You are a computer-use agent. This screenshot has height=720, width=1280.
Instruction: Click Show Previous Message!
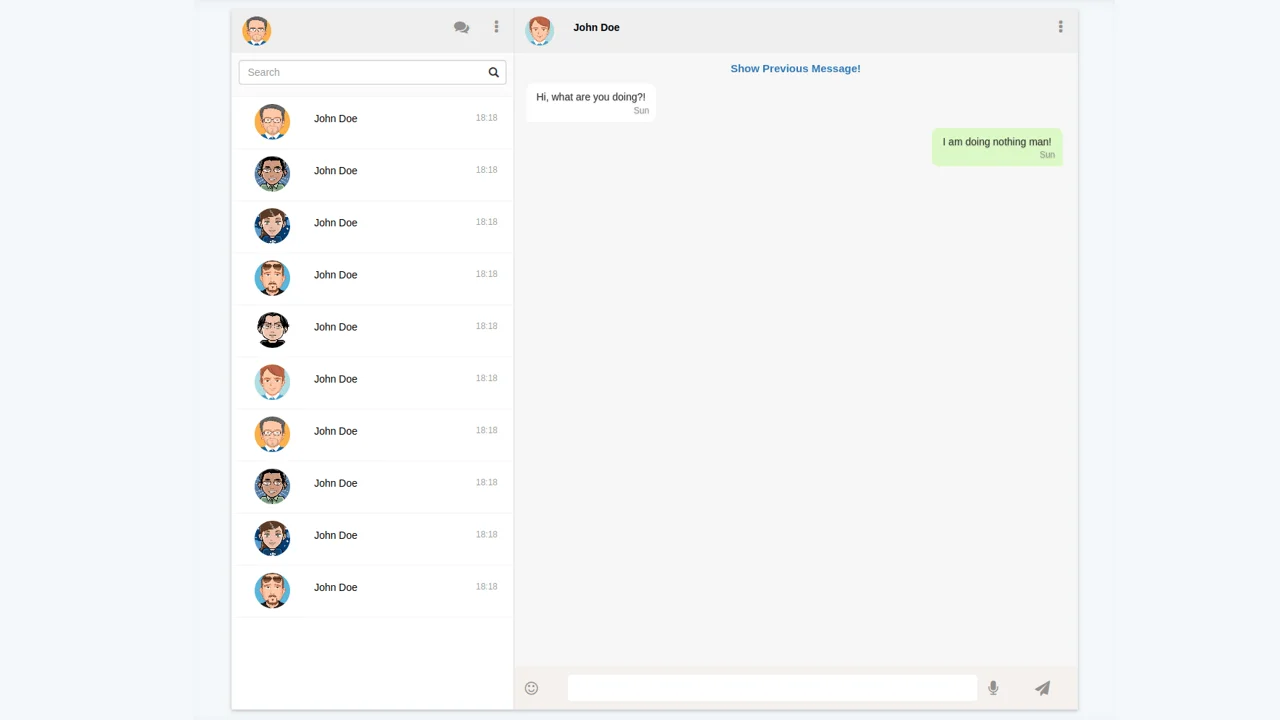click(x=795, y=68)
